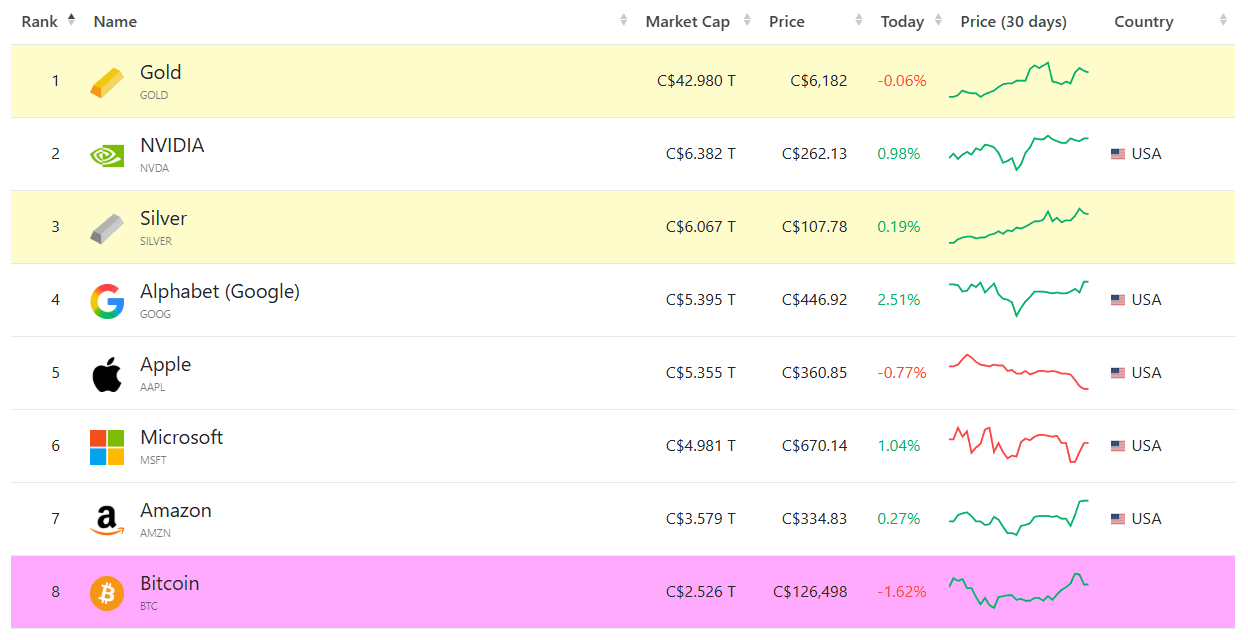Click Gold market cap C$42.980 T
Screen dimensions: 1248x640
pyautogui.click(x=696, y=81)
